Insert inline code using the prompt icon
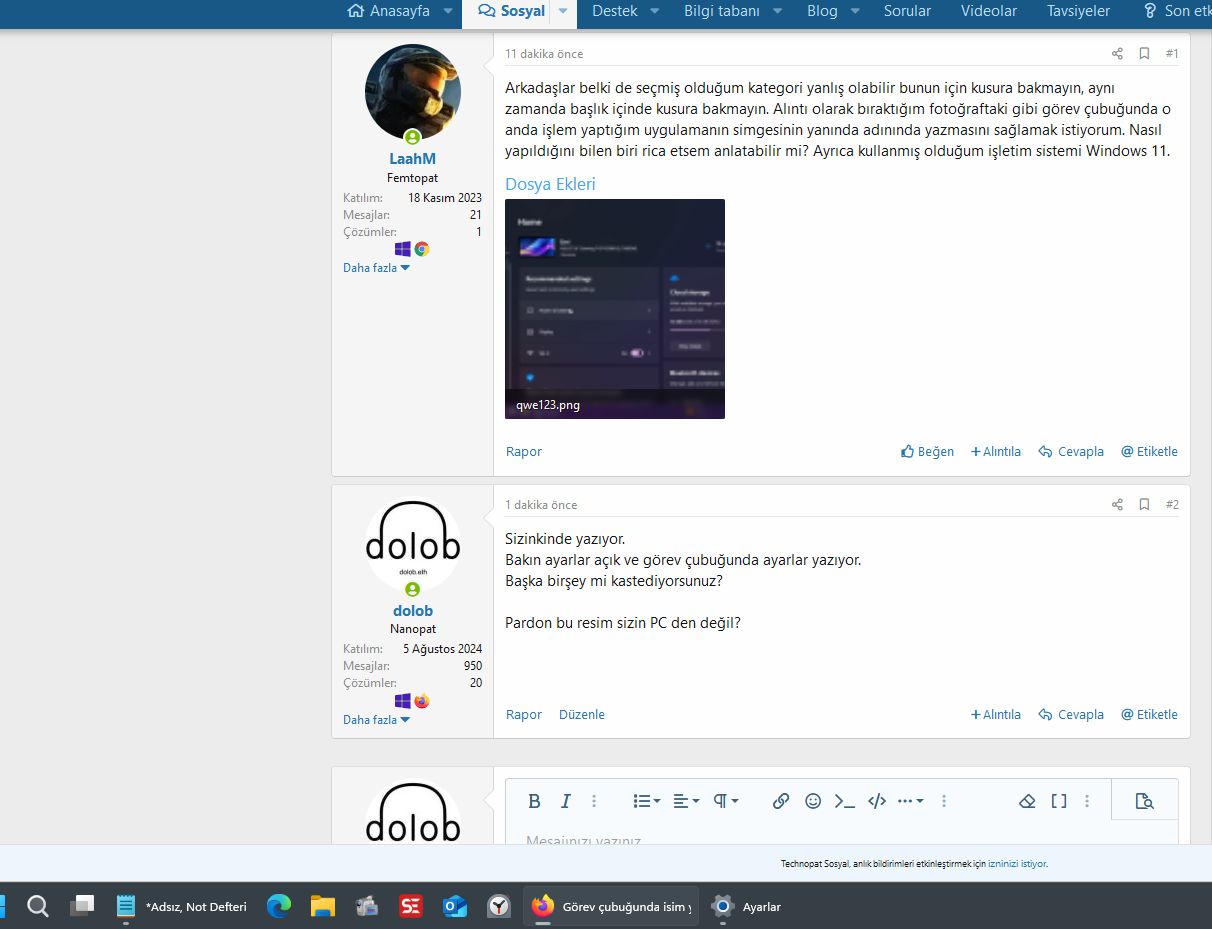This screenshot has width=1212, height=929. click(845, 801)
